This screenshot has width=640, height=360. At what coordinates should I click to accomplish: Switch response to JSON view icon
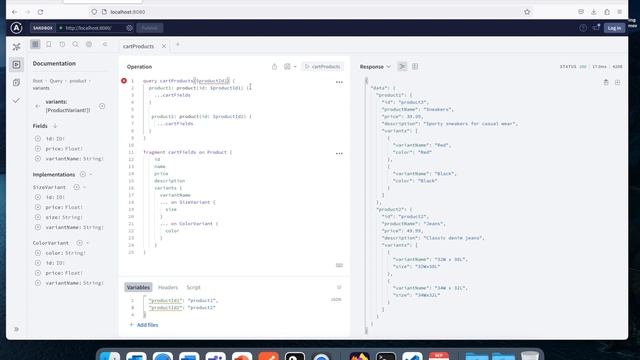[x=402, y=67]
